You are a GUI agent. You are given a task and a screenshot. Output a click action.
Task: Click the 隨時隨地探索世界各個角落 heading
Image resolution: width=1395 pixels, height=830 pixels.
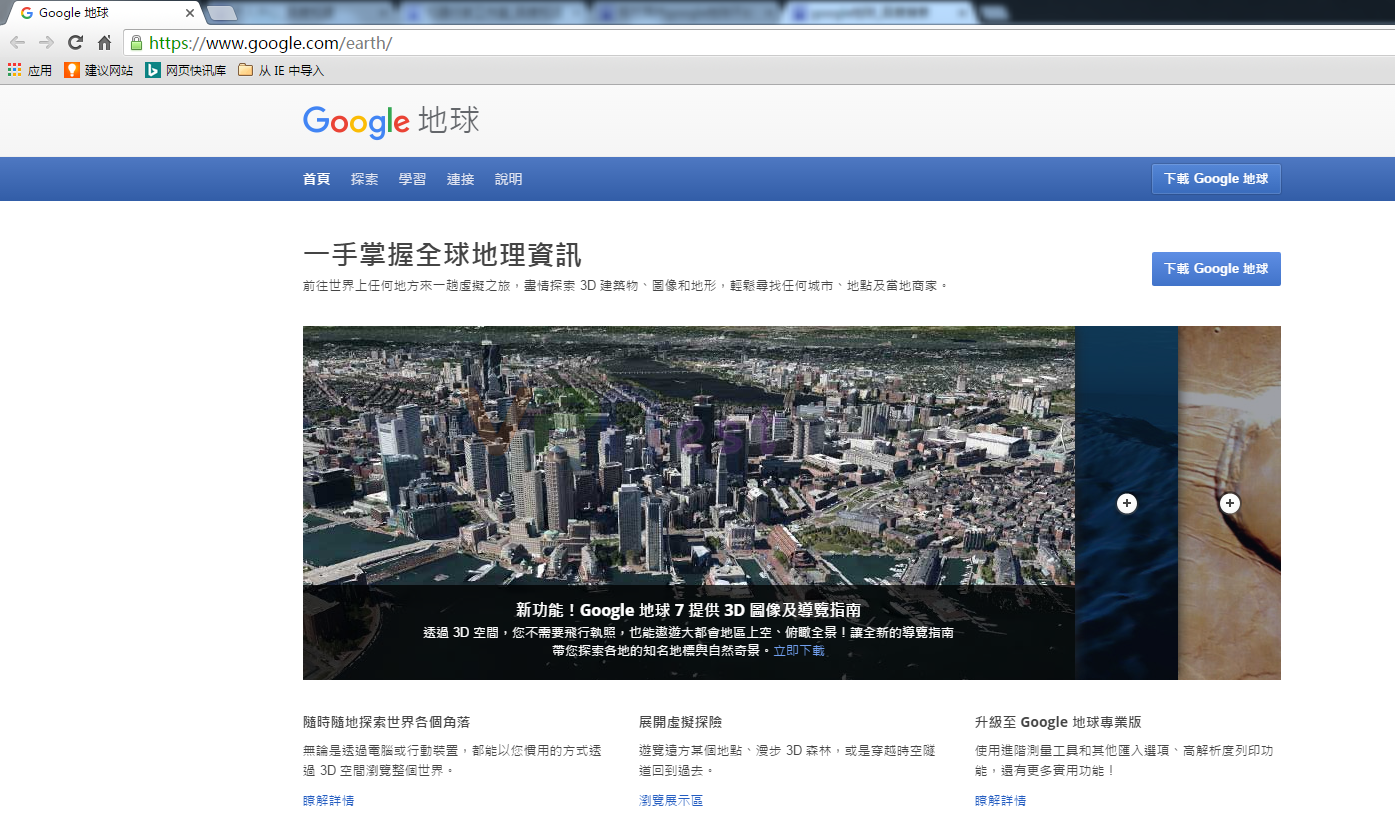point(386,722)
